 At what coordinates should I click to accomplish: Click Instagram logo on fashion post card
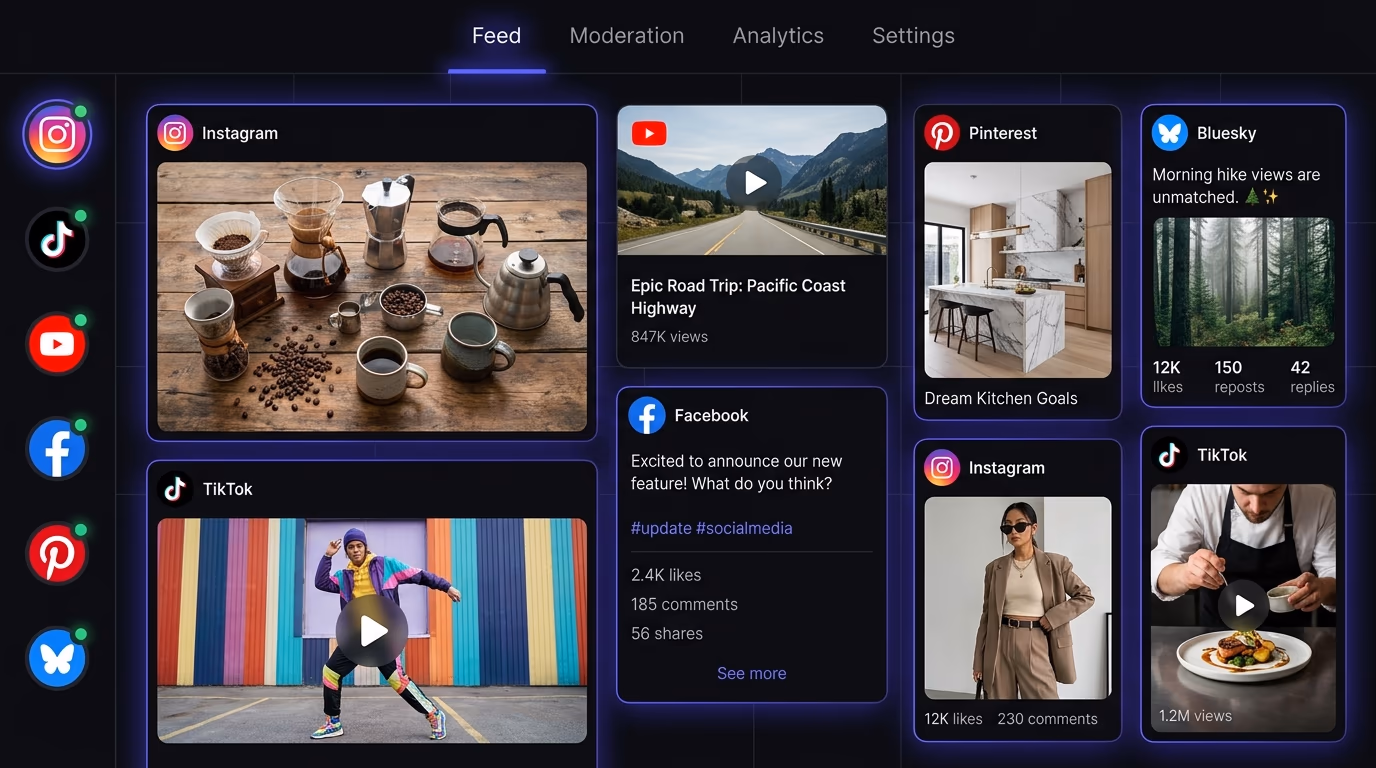point(941,467)
